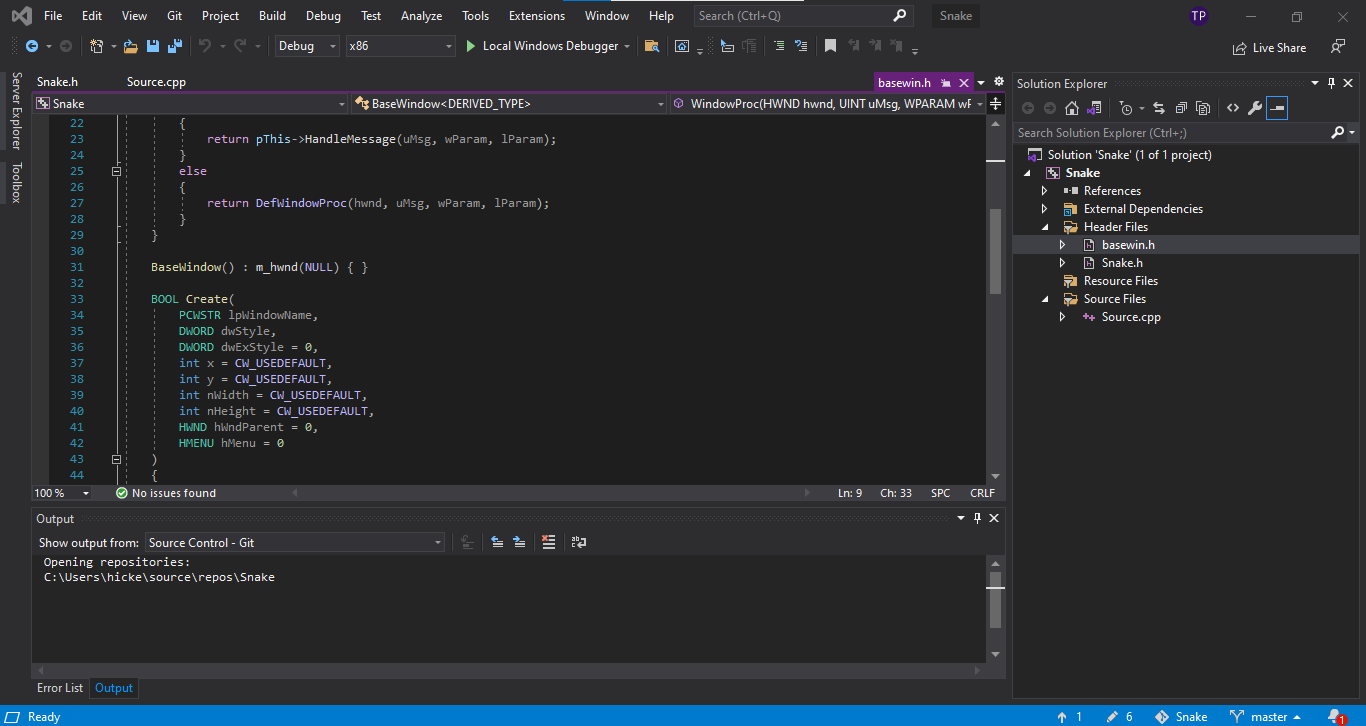Click the Home icon in Solution Explorer

1072,108
